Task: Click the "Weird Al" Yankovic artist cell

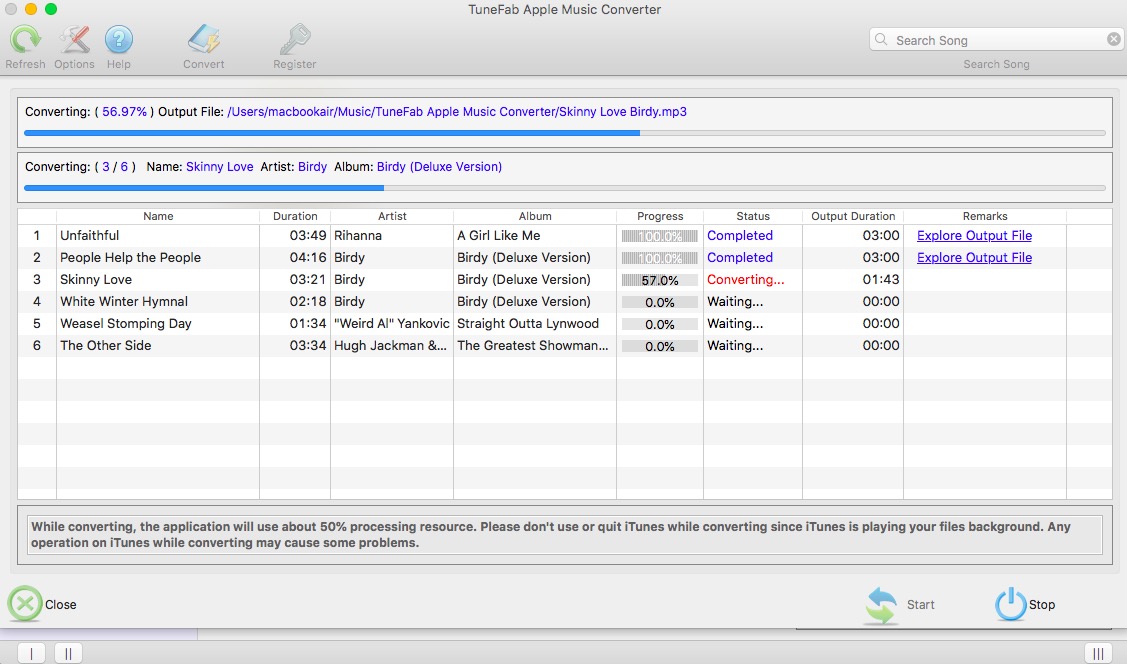Action: coord(392,323)
